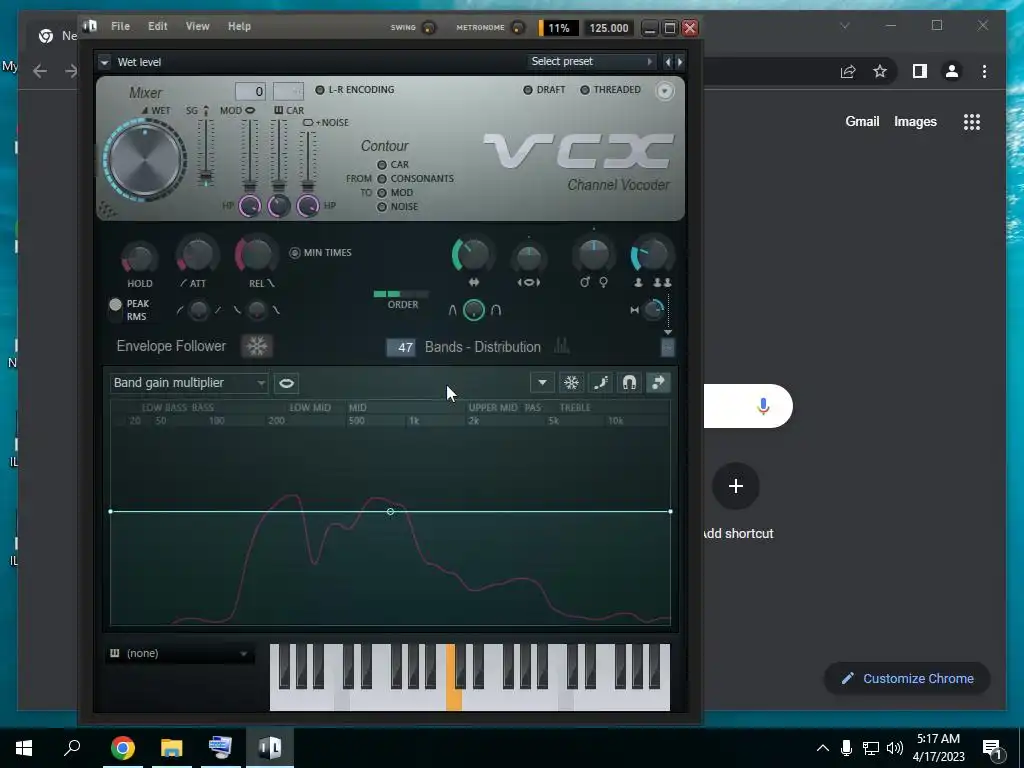The image size is (1024, 768).
Task: Select MOD contour radio button
Action: [x=382, y=193]
